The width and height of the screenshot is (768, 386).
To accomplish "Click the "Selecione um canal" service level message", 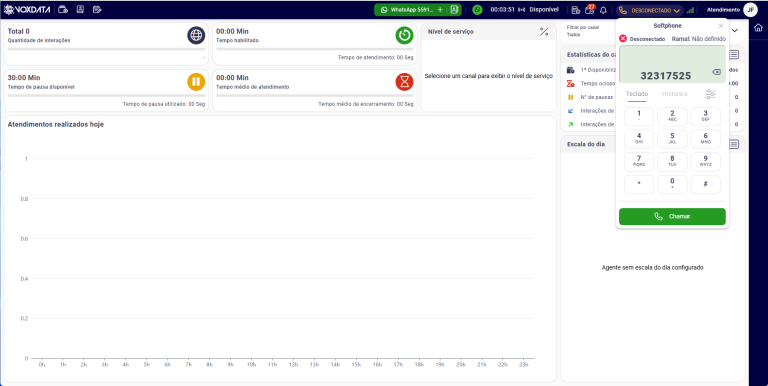I will pos(488,76).
